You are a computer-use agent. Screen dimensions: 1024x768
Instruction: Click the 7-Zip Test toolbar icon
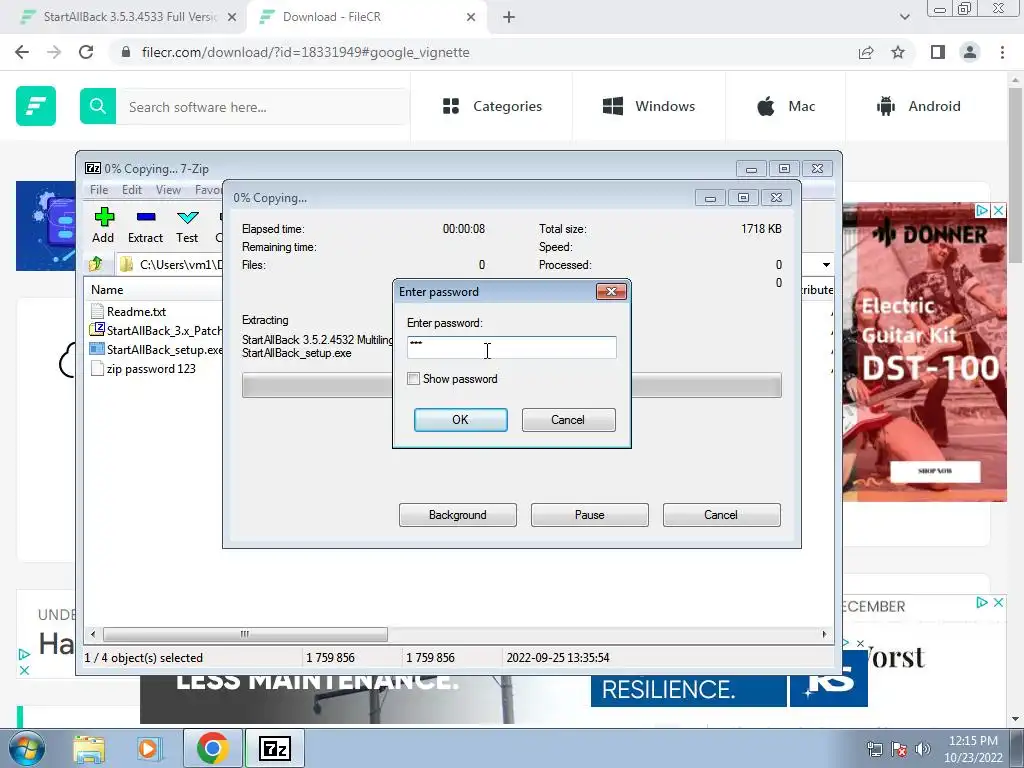click(187, 225)
